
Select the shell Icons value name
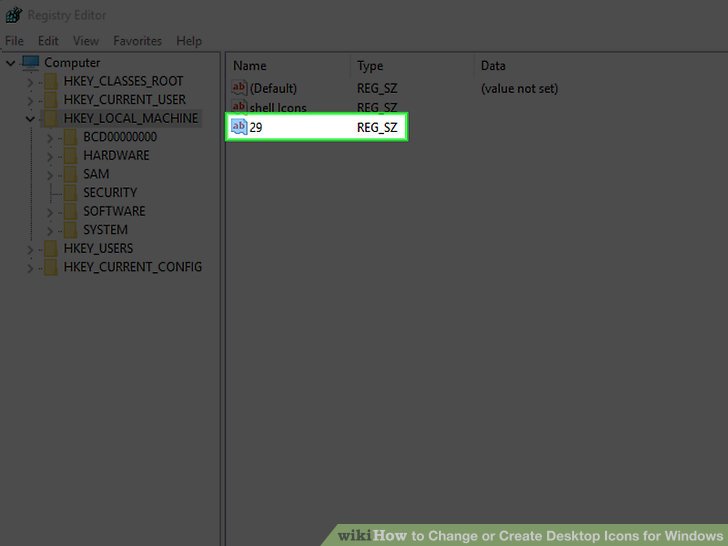(278, 108)
